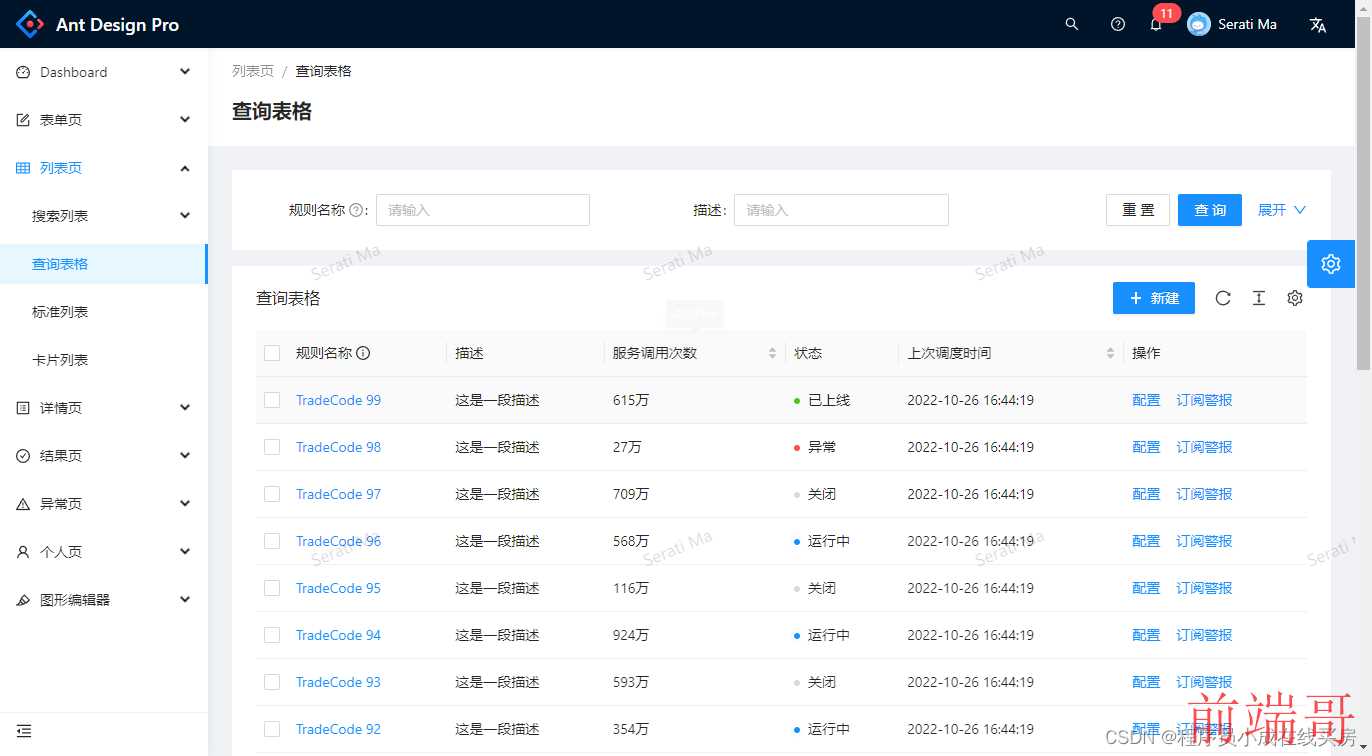Click the 异常页 warning icon
This screenshot has width=1372, height=756.
point(23,504)
